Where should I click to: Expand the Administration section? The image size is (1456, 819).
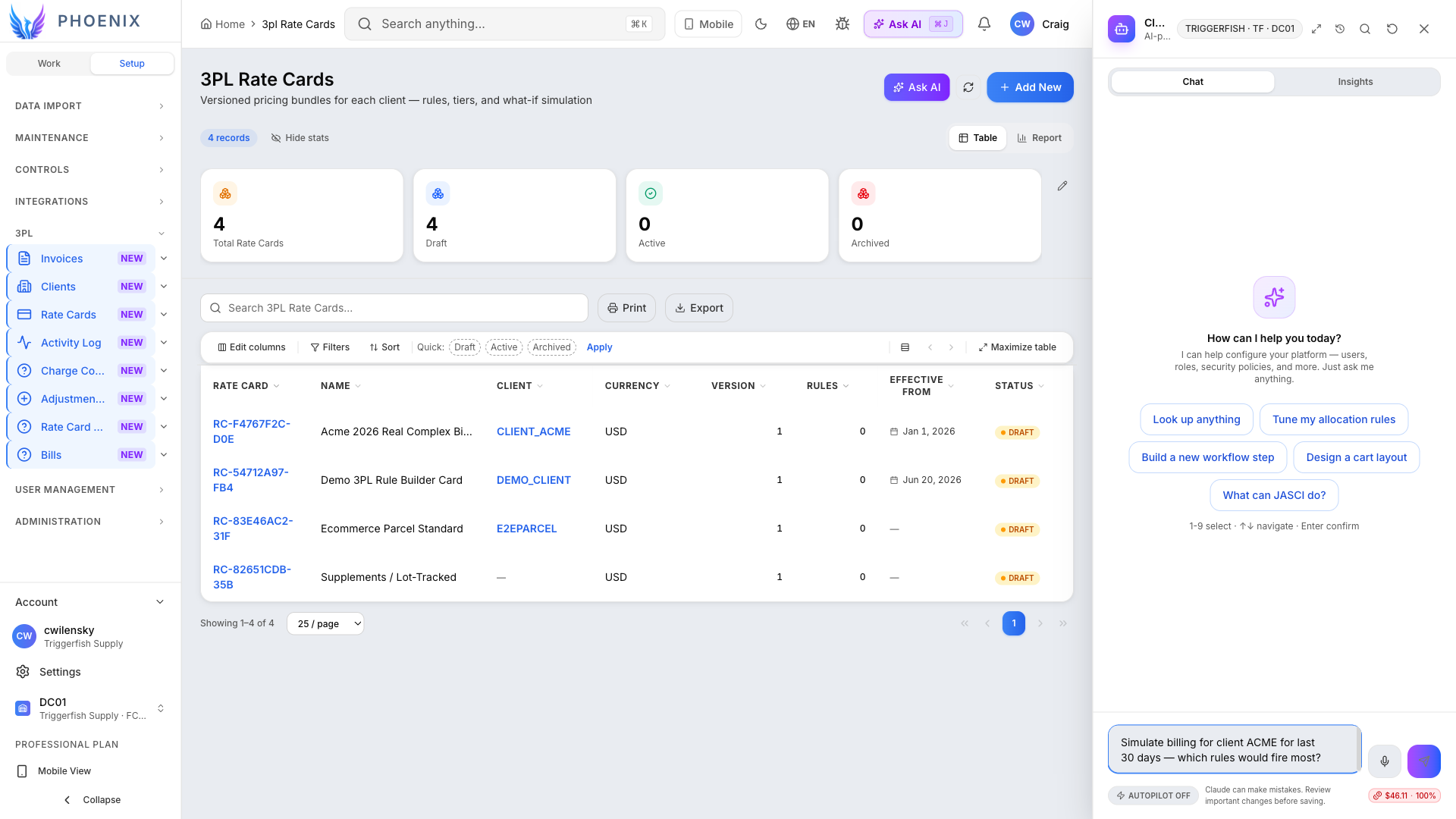point(89,522)
